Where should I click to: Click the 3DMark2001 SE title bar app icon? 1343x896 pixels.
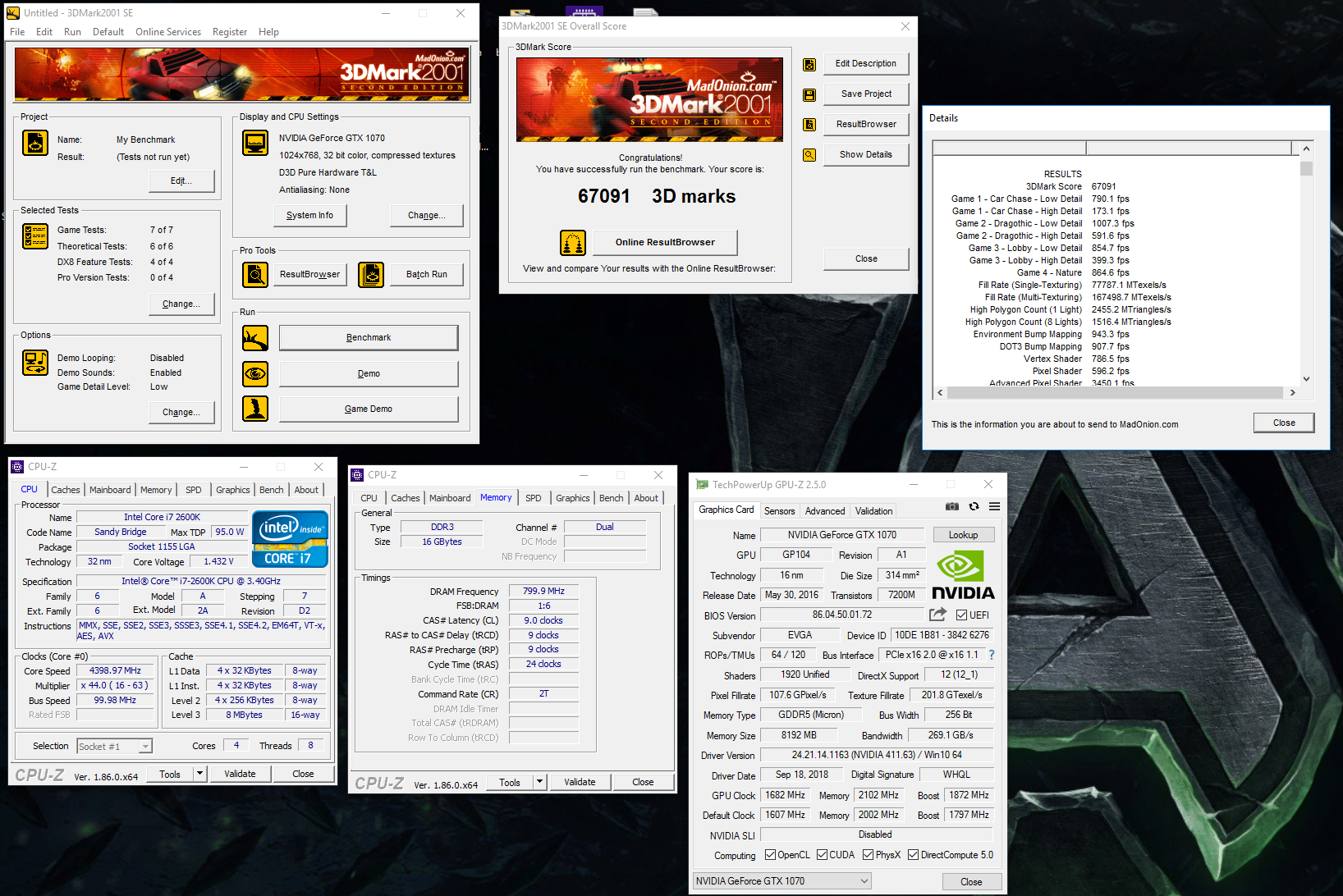13,12
